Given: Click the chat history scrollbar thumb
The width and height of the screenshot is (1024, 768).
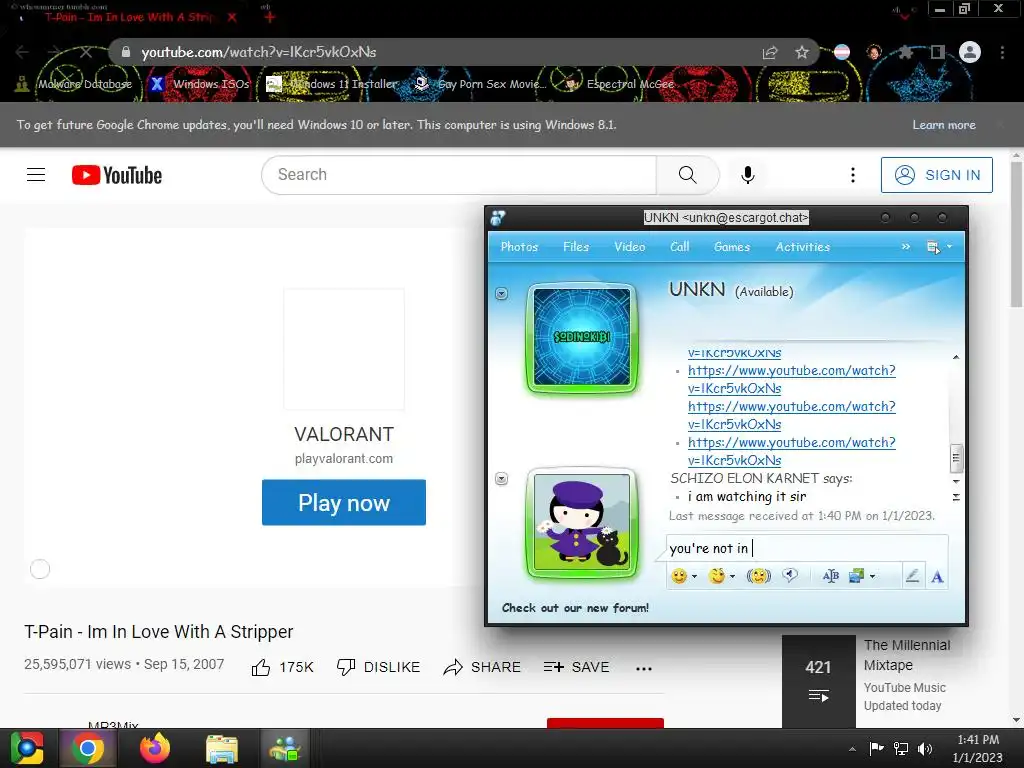Looking at the screenshot, I should 955,458.
